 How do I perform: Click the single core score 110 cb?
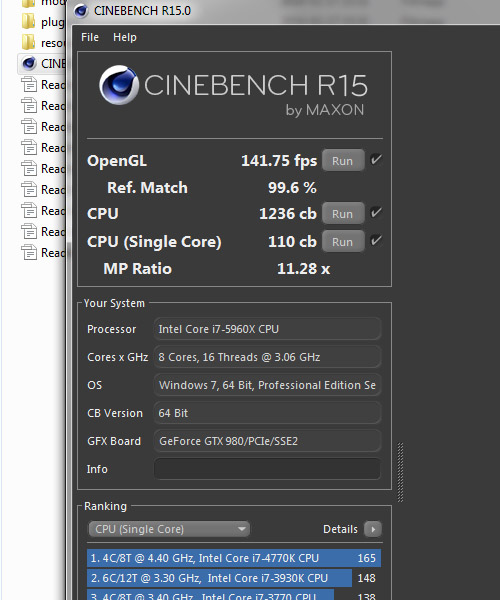[x=292, y=241]
